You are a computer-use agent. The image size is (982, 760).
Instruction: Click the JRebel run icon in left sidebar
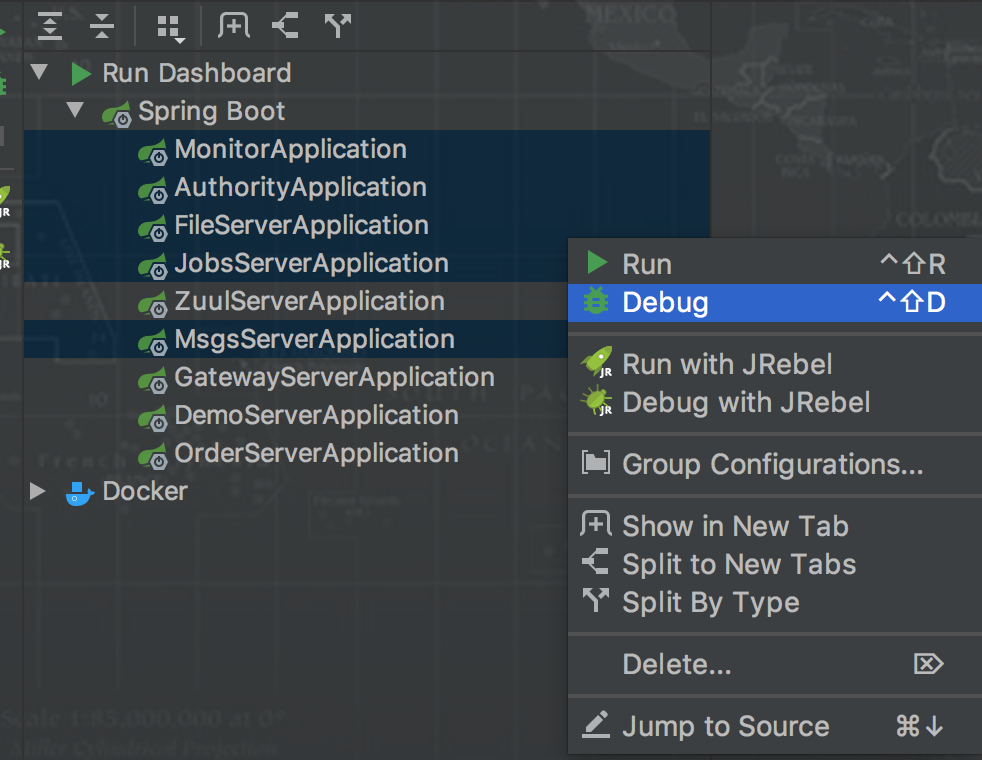tap(4, 201)
